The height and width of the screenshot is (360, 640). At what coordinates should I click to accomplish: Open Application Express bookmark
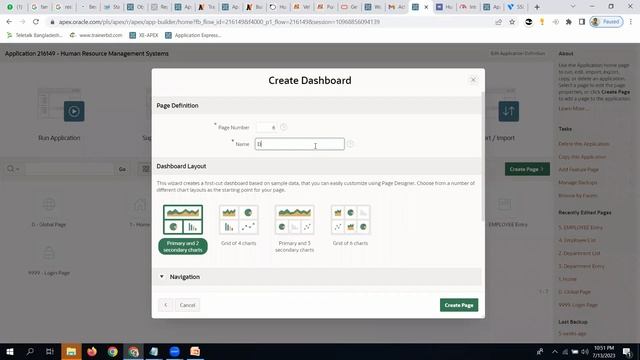tap(193, 35)
